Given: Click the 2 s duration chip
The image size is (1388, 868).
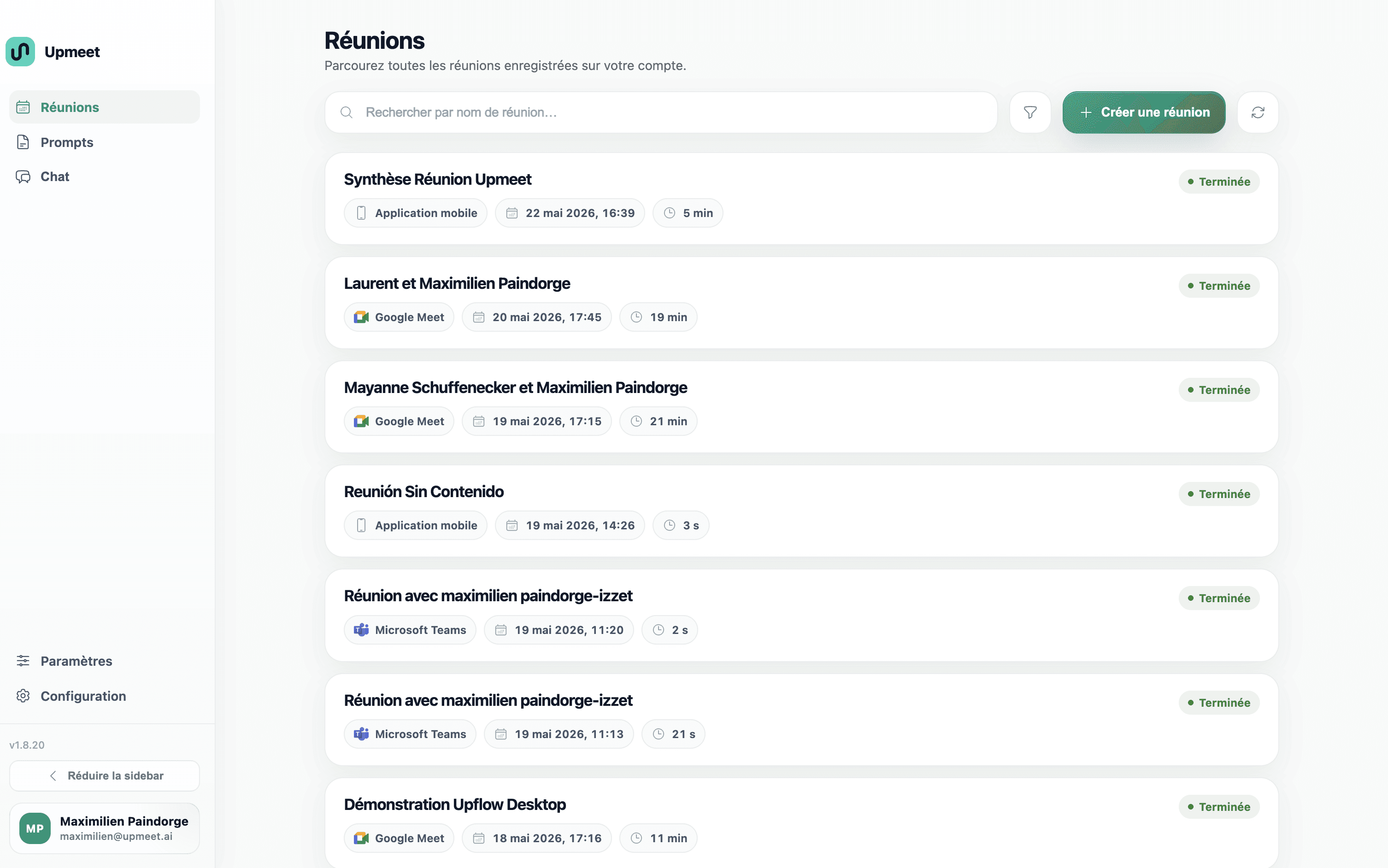Looking at the screenshot, I should coord(669,630).
